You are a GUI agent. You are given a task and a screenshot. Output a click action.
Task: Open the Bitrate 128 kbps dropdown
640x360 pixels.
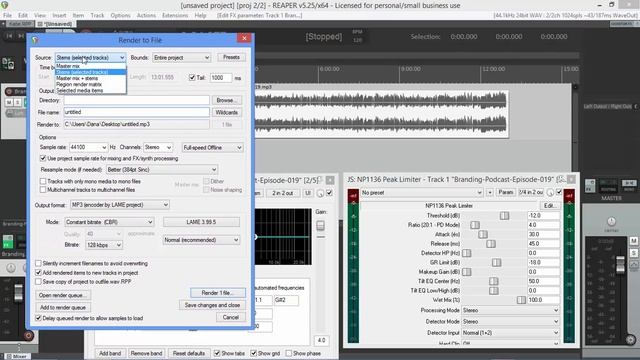point(104,245)
